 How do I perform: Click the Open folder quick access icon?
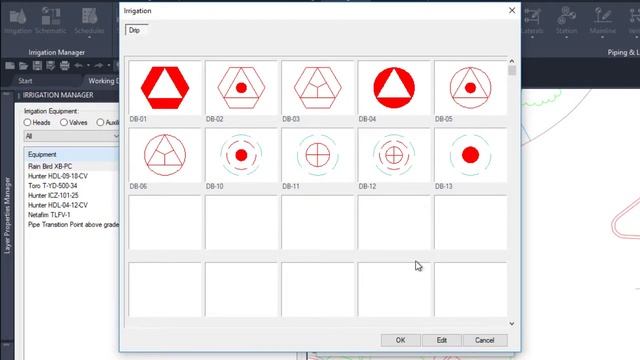point(23,65)
